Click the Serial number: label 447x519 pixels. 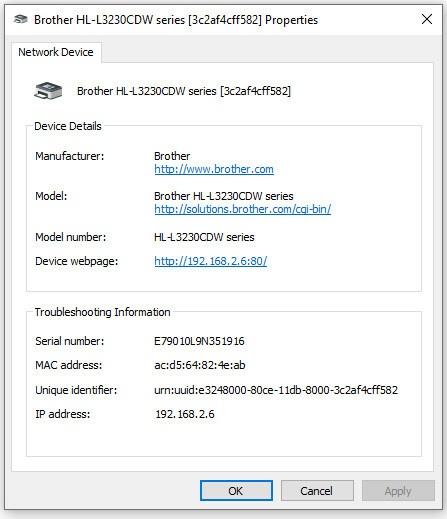70,341
